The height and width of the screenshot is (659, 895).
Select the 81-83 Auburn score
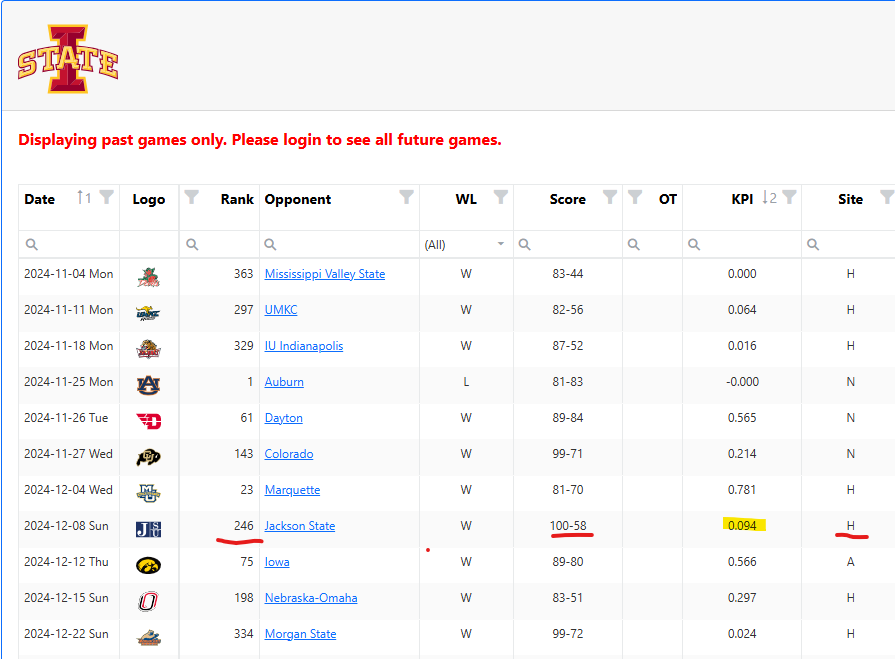tap(567, 382)
